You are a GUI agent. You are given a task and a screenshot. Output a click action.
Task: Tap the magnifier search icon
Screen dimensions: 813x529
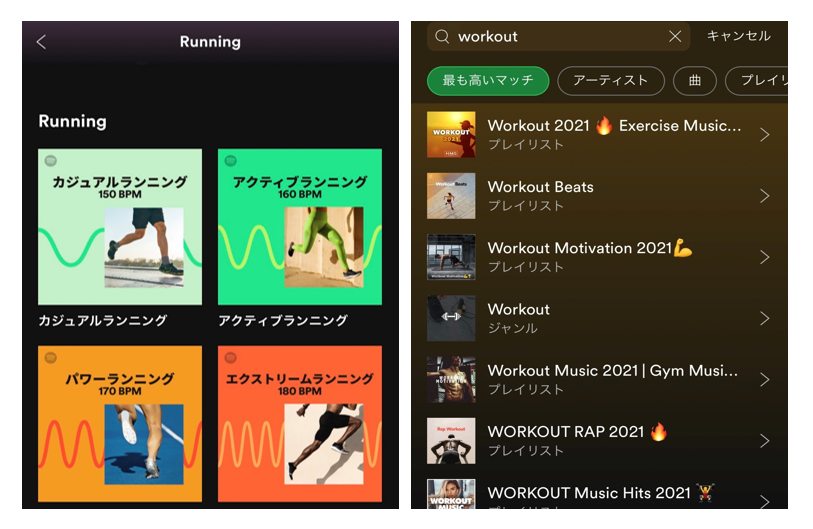[x=442, y=36]
